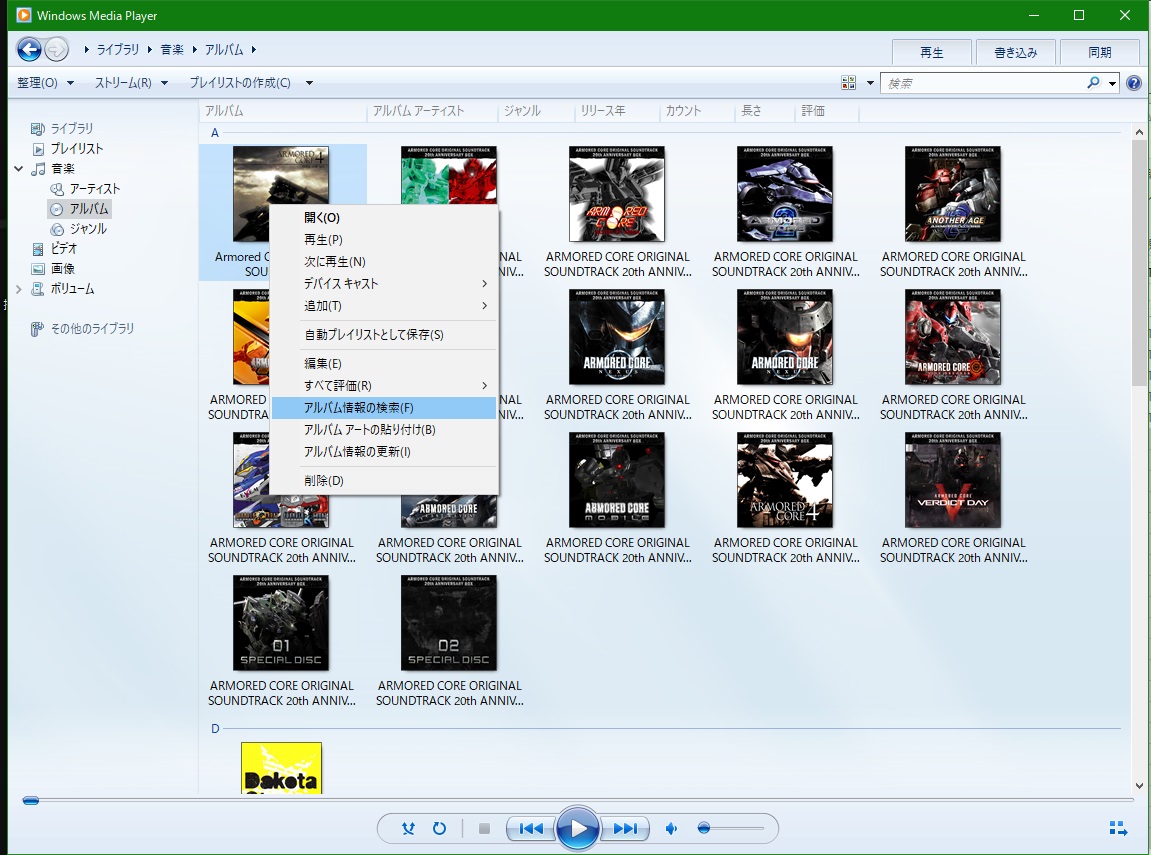Select the 01 SPECIAL DISC album cover
This screenshot has height=855, width=1151.
pyautogui.click(x=280, y=622)
